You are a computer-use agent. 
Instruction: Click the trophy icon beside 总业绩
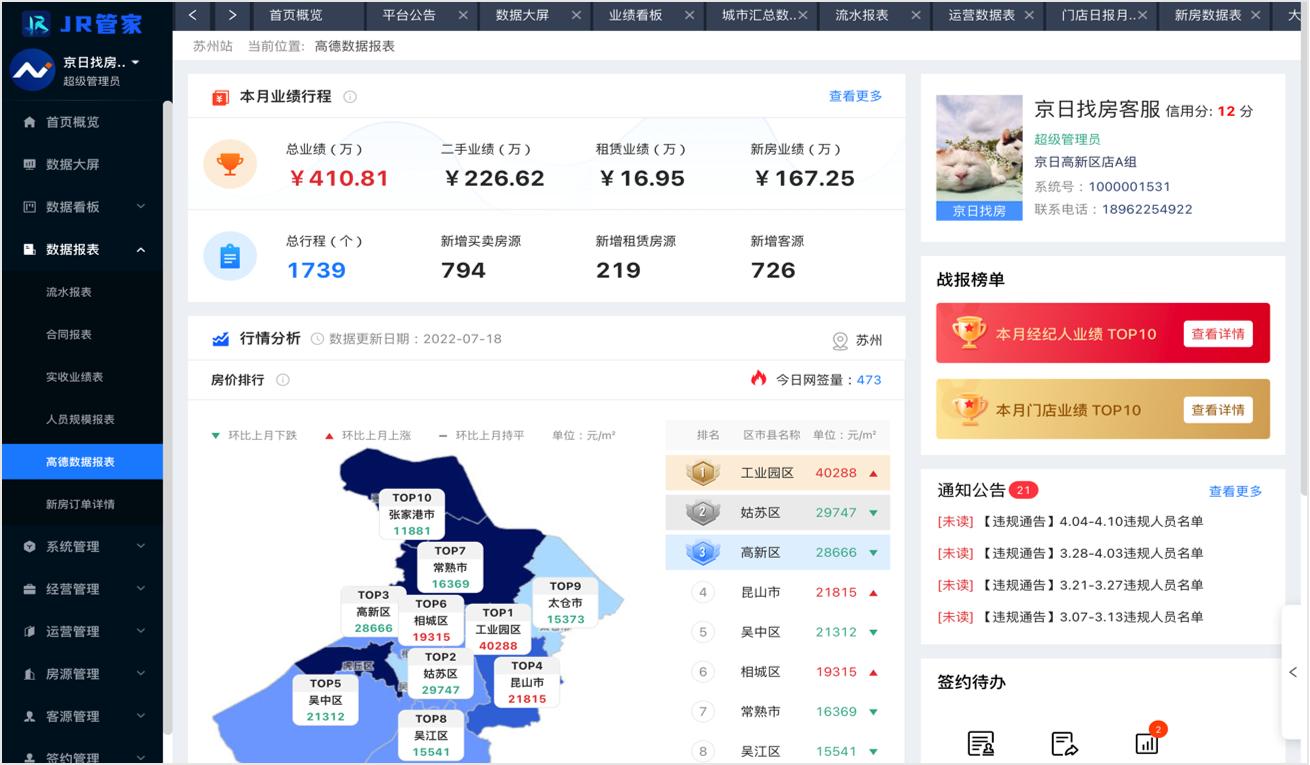229,163
